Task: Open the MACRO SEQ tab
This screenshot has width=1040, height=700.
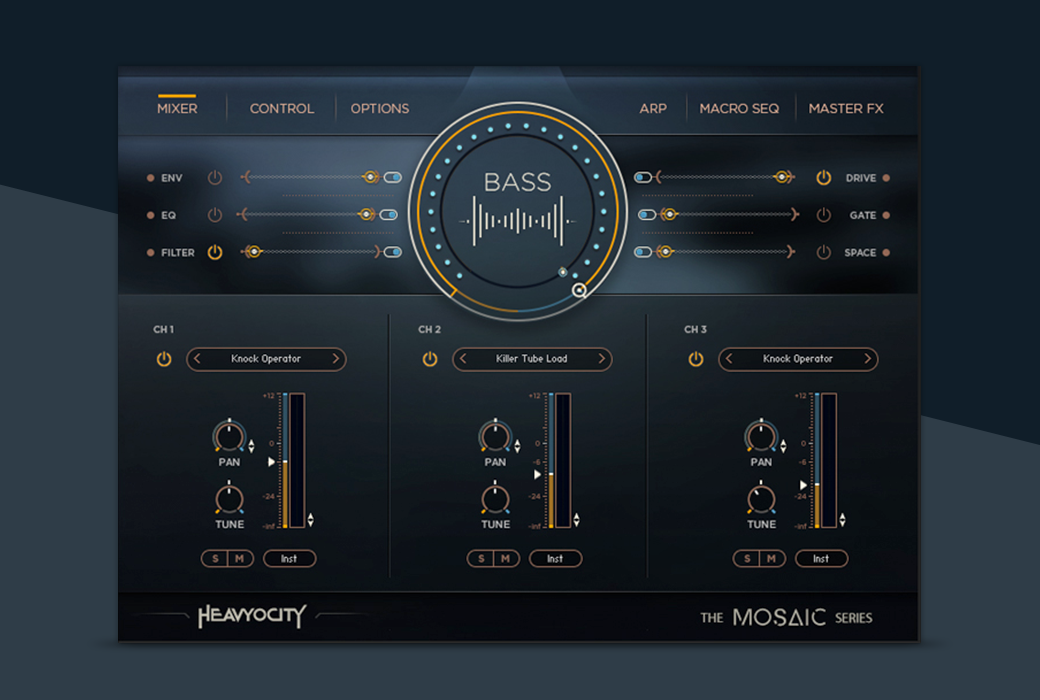Action: click(740, 108)
